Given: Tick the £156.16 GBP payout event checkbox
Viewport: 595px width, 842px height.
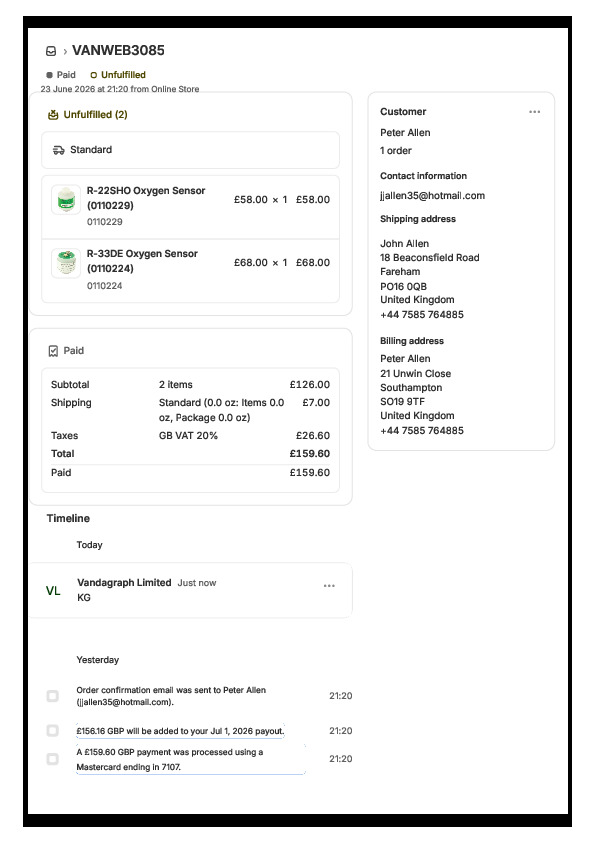Looking at the screenshot, I should 53,730.
